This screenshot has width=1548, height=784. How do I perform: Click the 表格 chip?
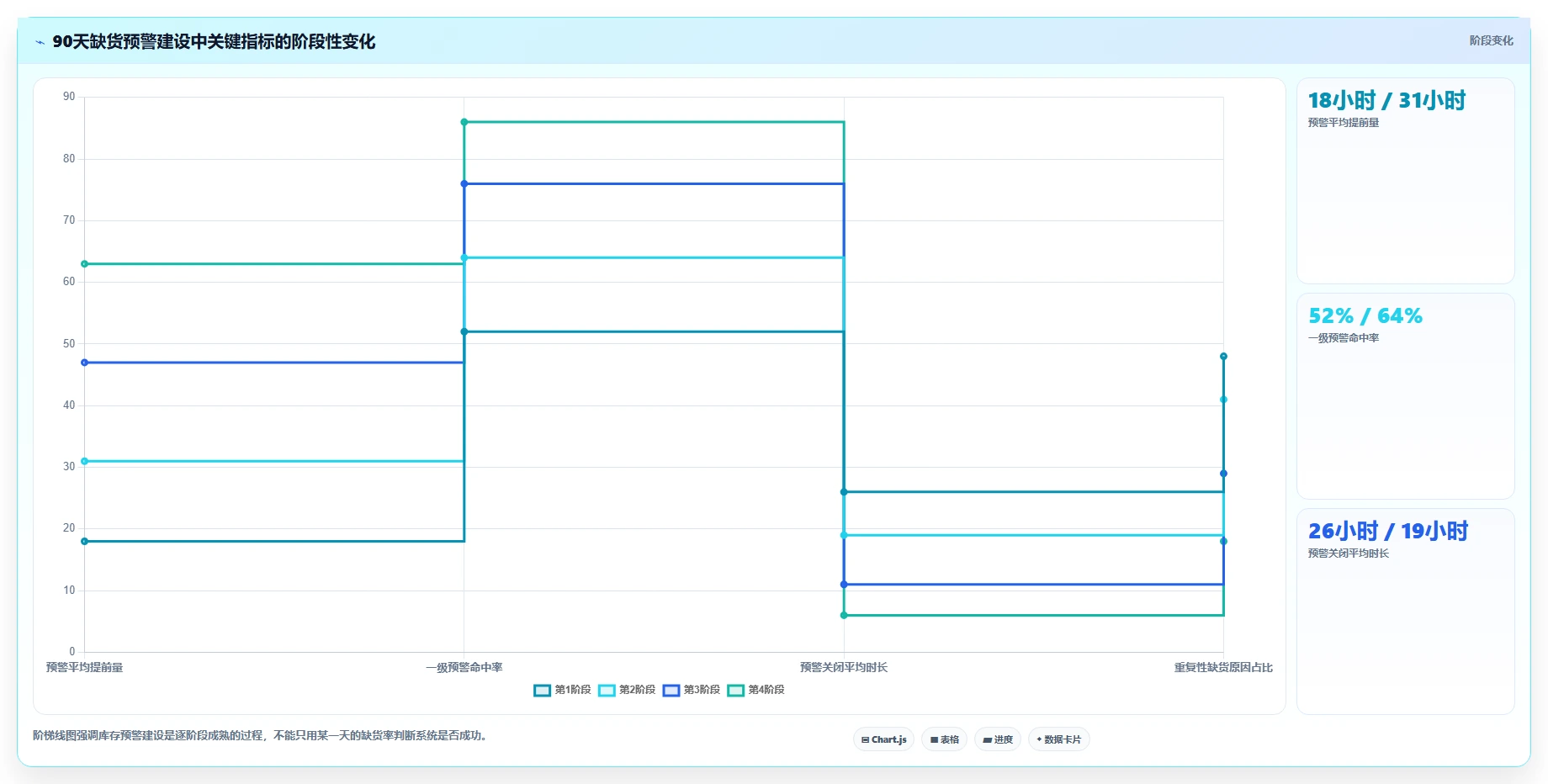(945, 739)
